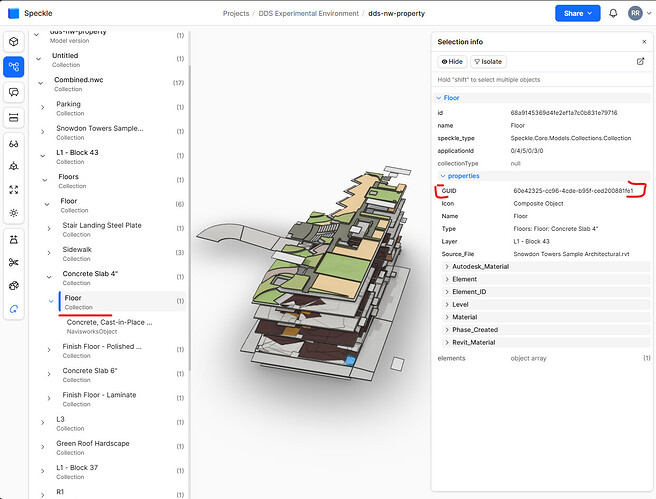
Task: Click the id value 68a9145369...
Action: tap(564, 113)
